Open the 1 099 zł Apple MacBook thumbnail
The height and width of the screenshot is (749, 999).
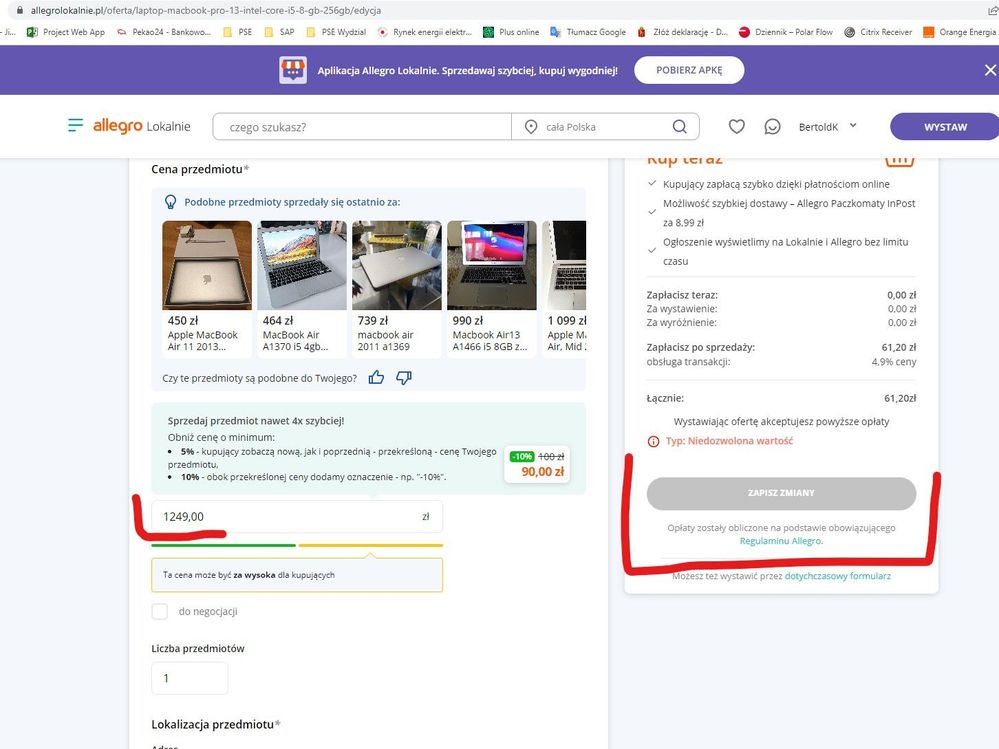pos(564,265)
